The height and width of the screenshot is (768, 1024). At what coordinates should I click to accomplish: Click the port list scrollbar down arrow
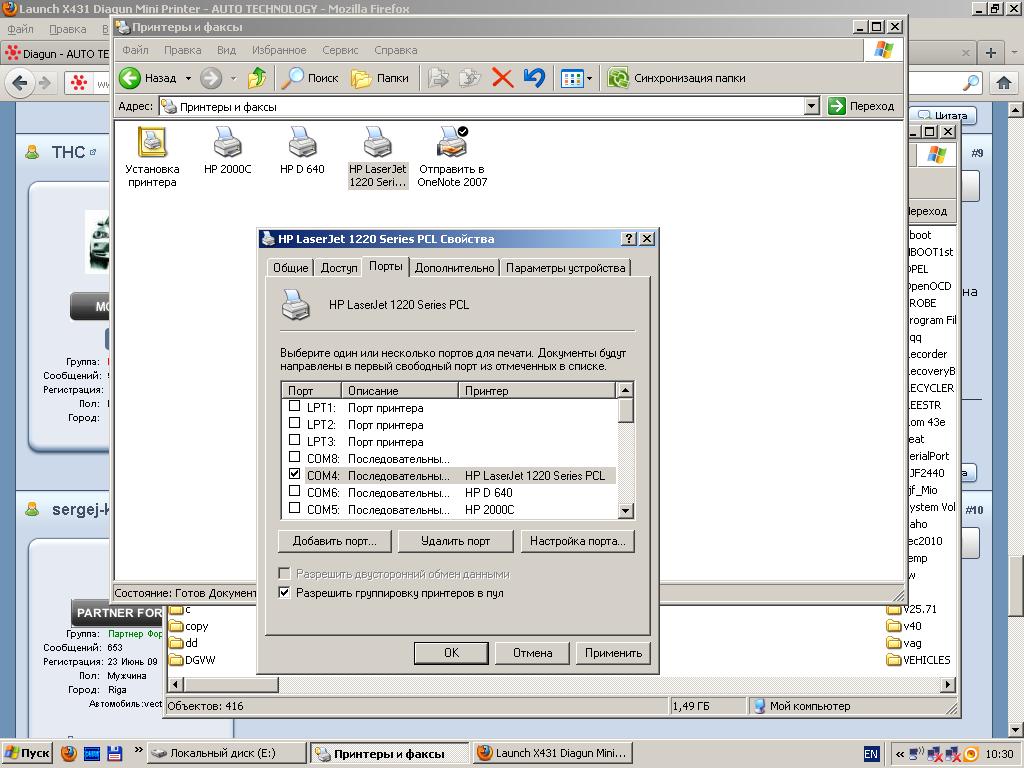(x=625, y=511)
